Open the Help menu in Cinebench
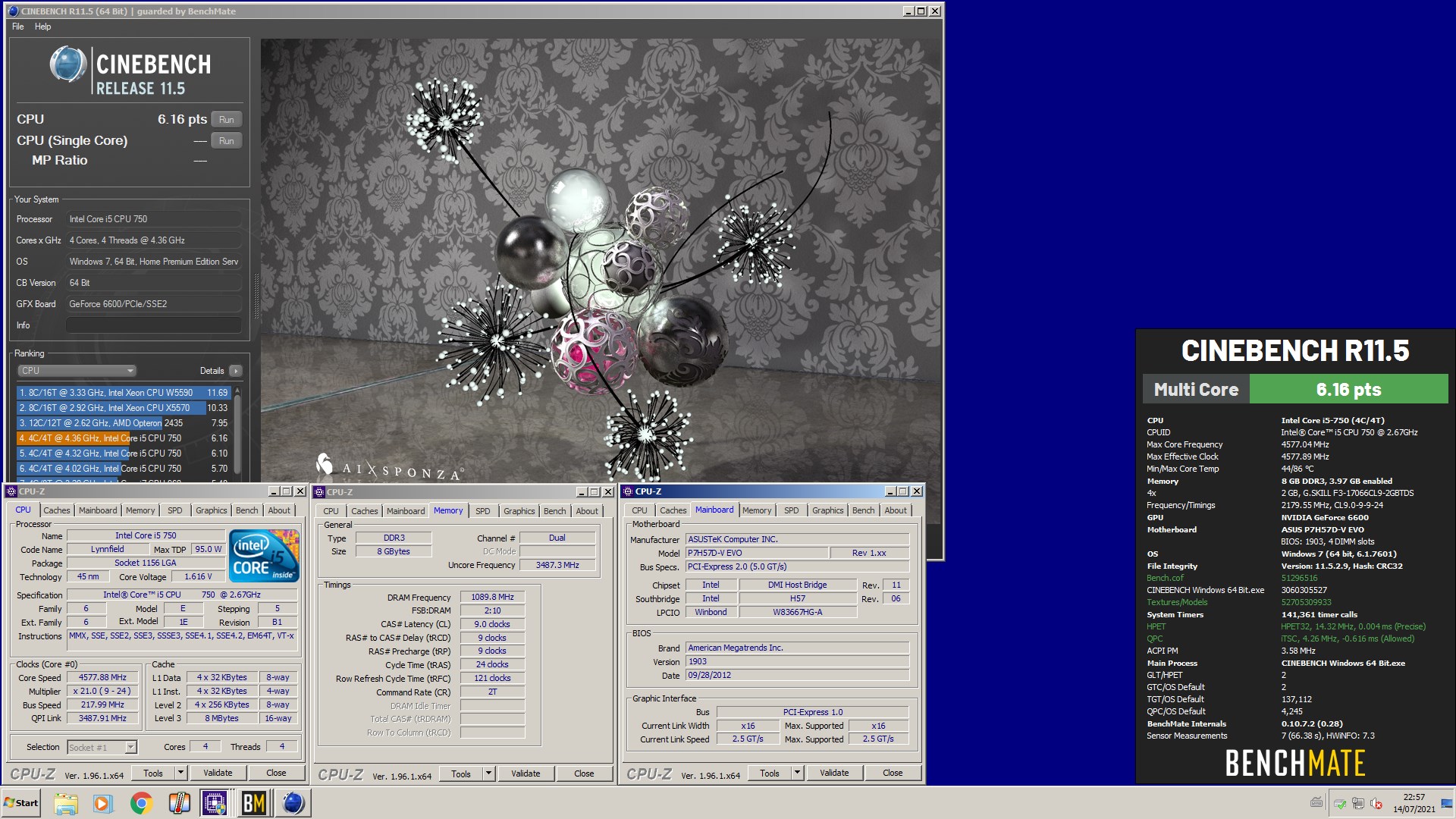 click(43, 27)
